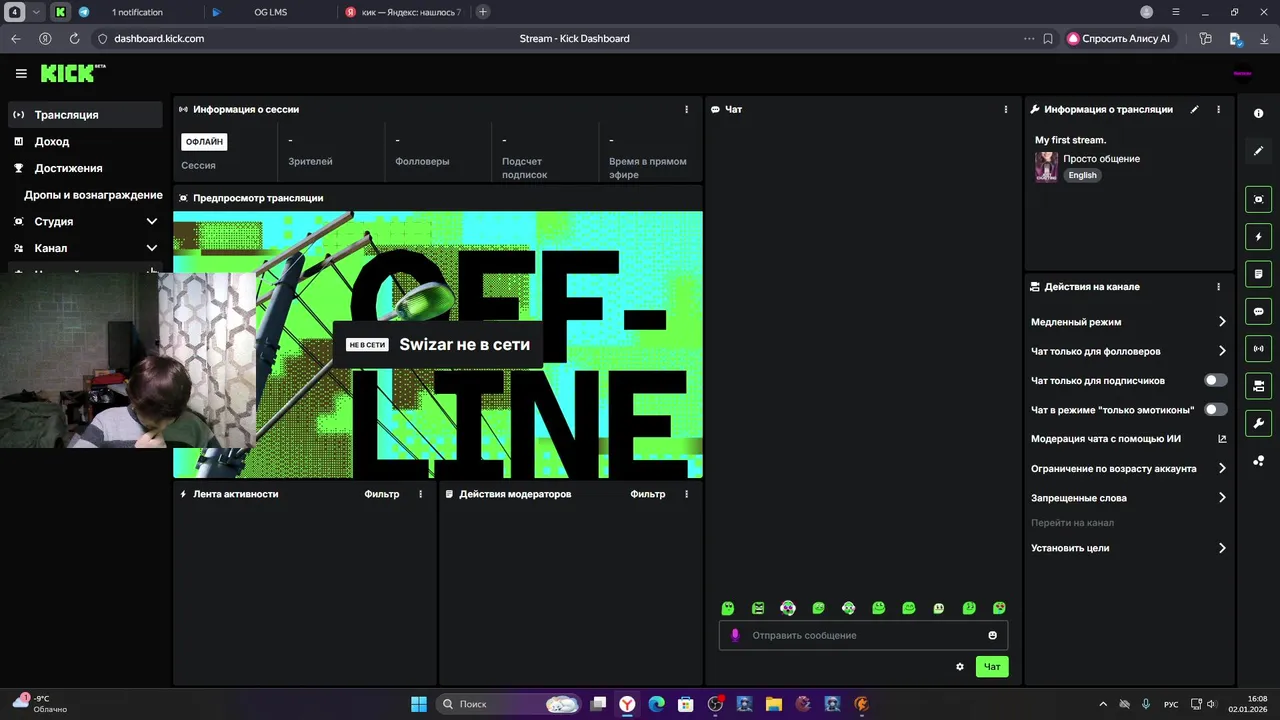Open followers-only chat options chevron

click(x=1222, y=351)
